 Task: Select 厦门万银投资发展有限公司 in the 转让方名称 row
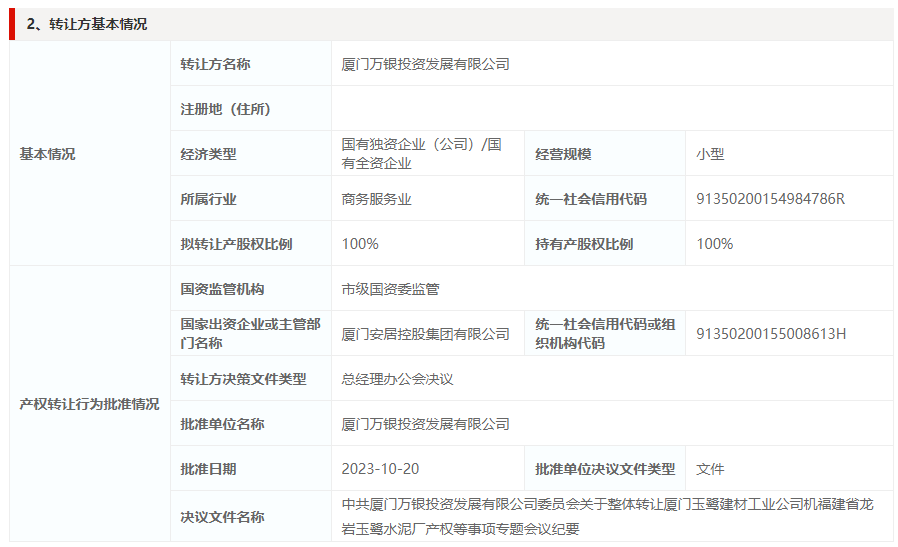426,64
